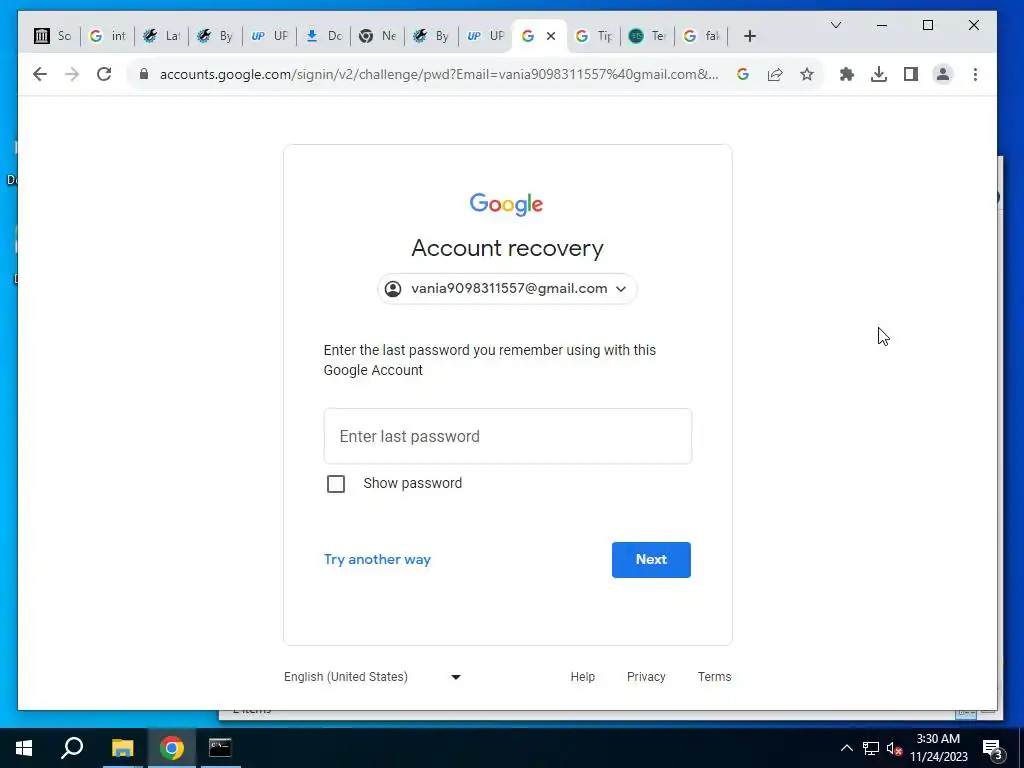The width and height of the screenshot is (1024, 768).
Task: Go back to previous page
Action: pos(40,74)
